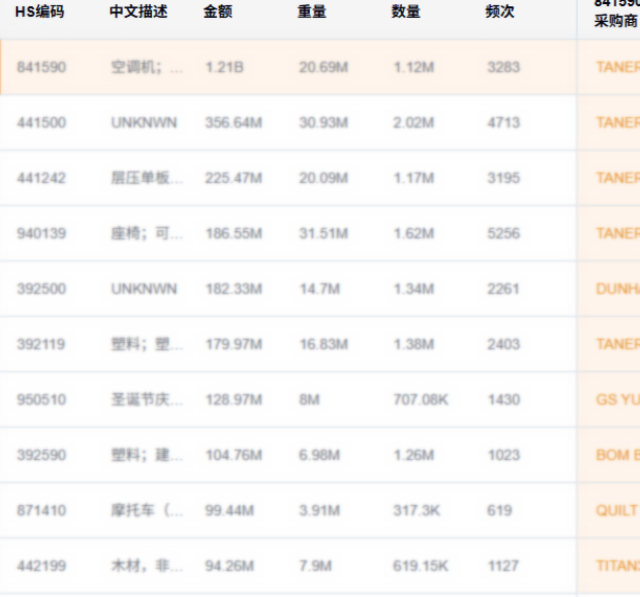Click the 频次 column header
Screen dimensions: 640x597
500,12
